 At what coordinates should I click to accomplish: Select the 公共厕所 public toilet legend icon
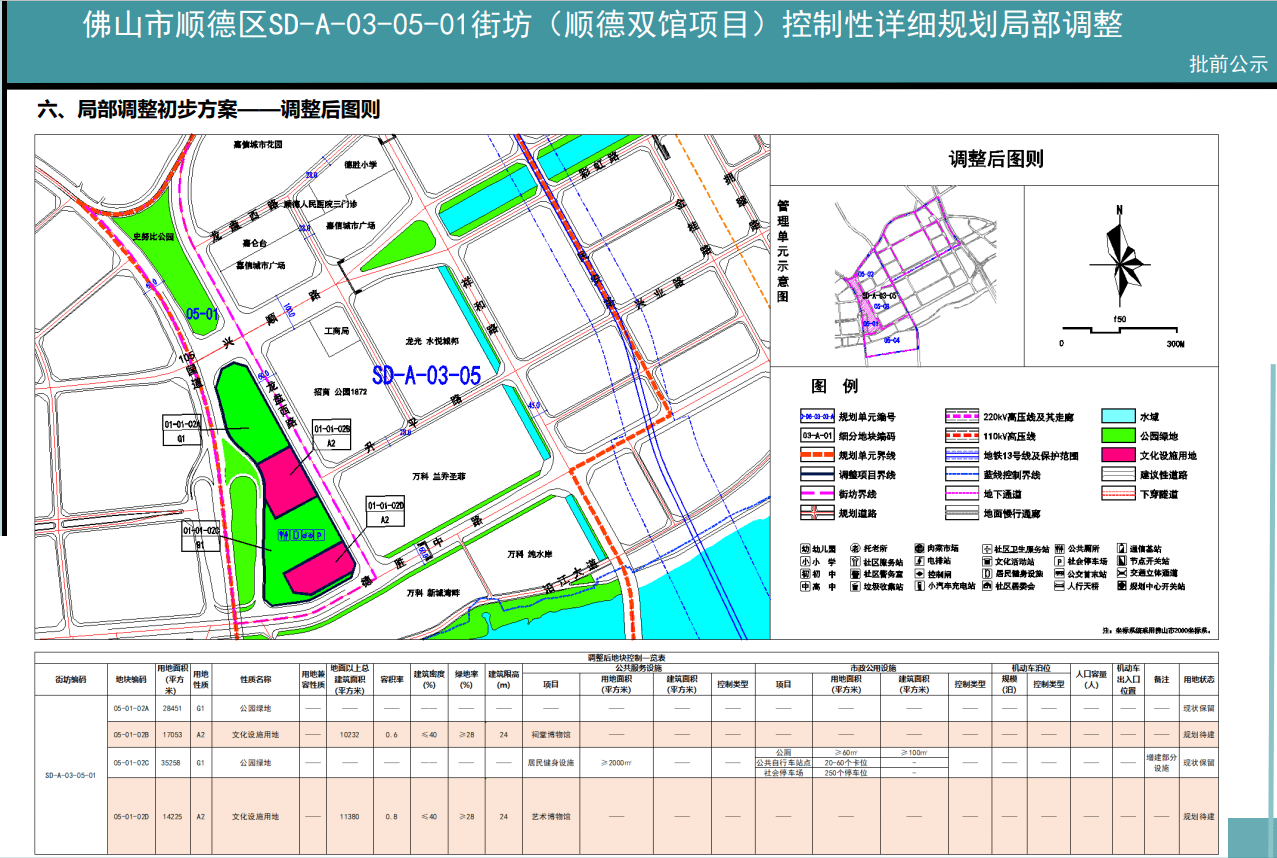pos(1060,548)
